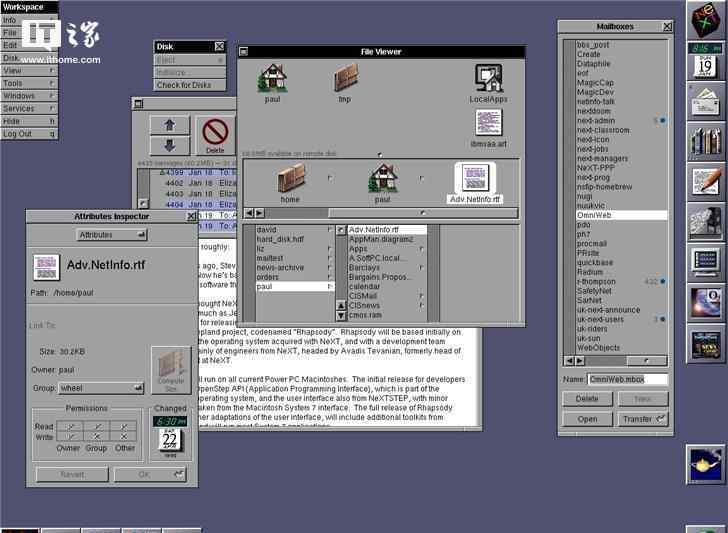Open the NeXT cube dock icon
728x533 pixels.
pyautogui.click(x=705, y=20)
